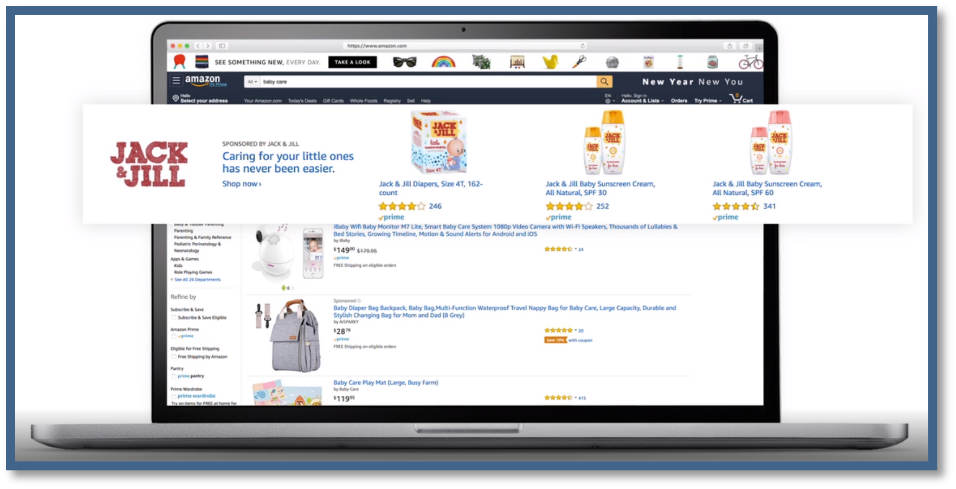Screen dimensions: 956x489
Task: Click the browser back arrow
Action: click(198, 46)
